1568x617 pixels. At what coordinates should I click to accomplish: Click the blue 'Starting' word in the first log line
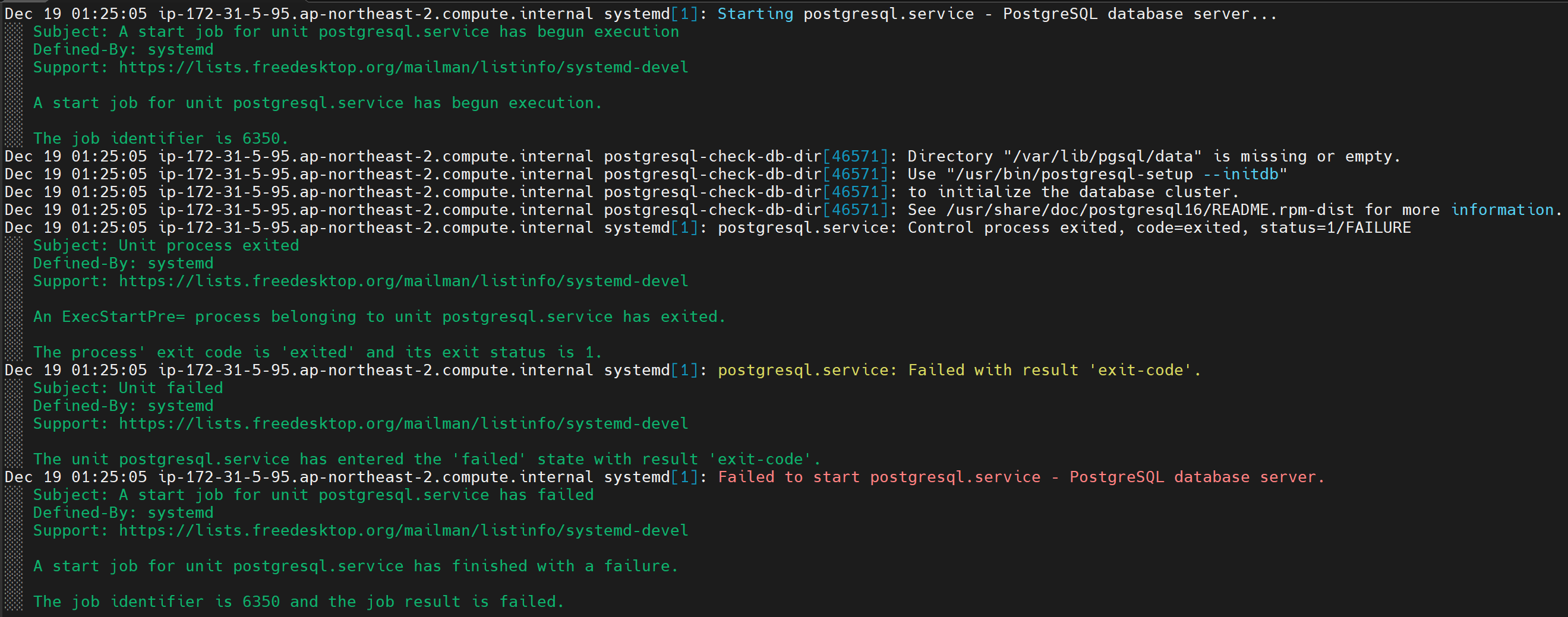point(755,14)
